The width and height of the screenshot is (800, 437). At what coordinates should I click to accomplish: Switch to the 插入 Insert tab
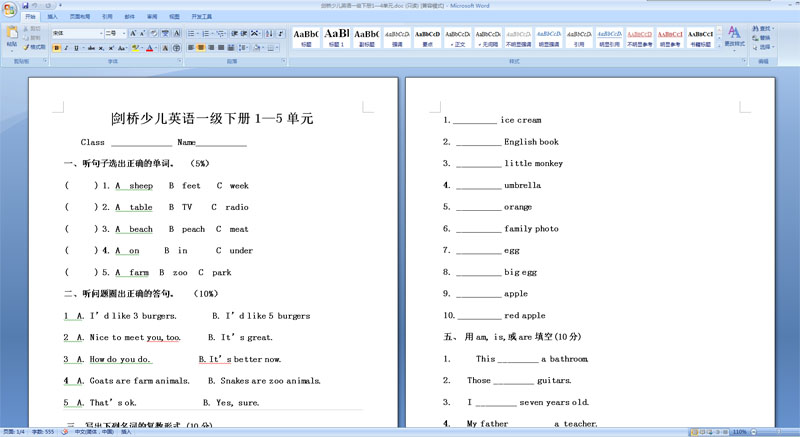[x=53, y=17]
